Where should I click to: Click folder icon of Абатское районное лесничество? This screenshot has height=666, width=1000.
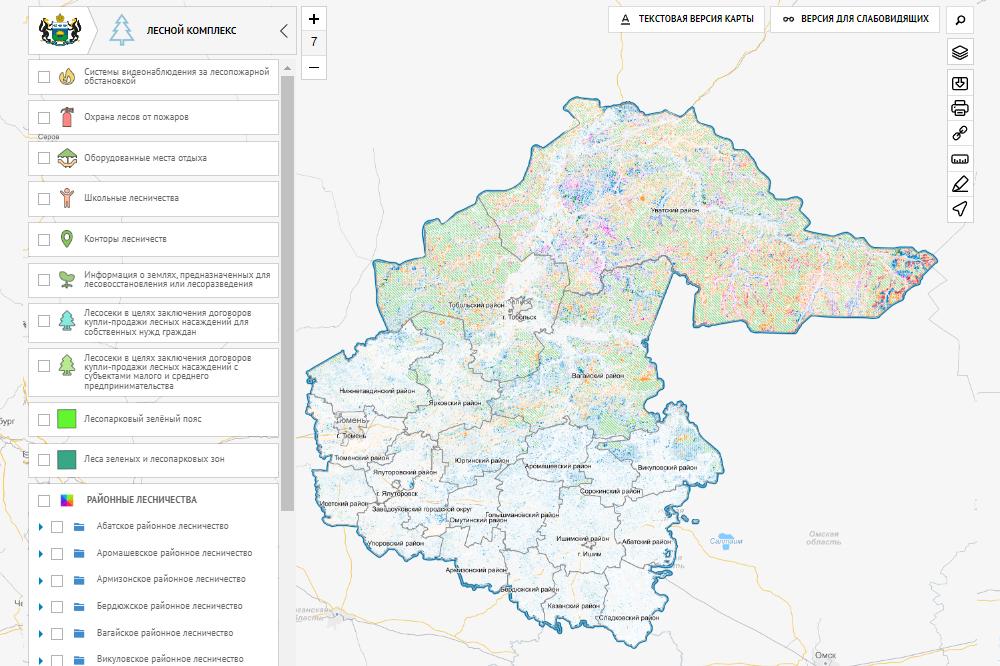pyautogui.click(x=79, y=527)
